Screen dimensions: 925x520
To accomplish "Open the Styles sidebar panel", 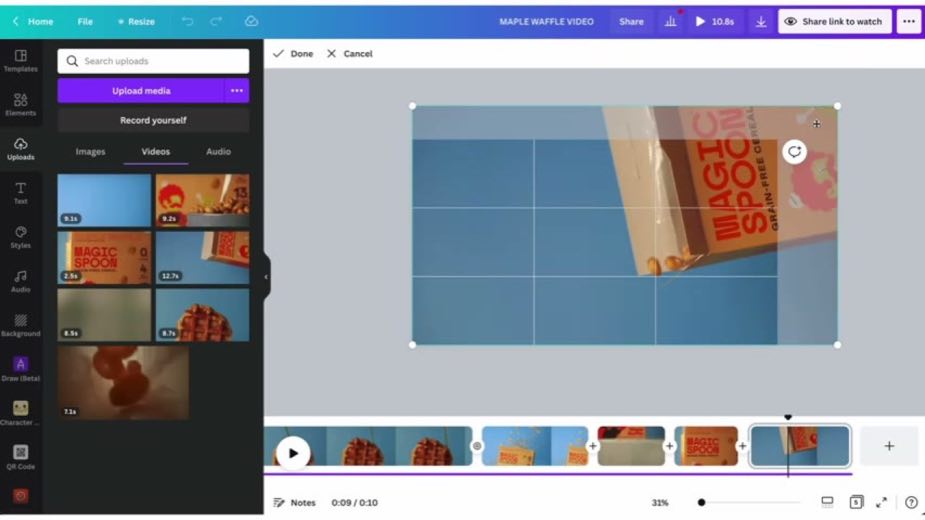I will click(x=21, y=237).
